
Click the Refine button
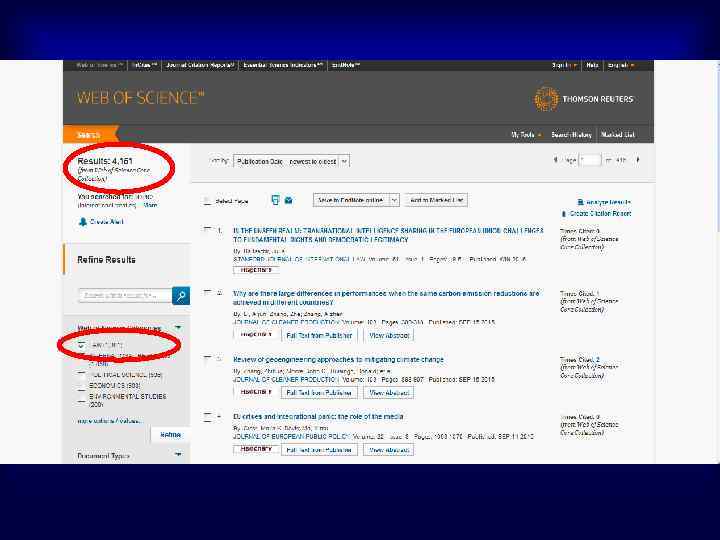(170, 434)
